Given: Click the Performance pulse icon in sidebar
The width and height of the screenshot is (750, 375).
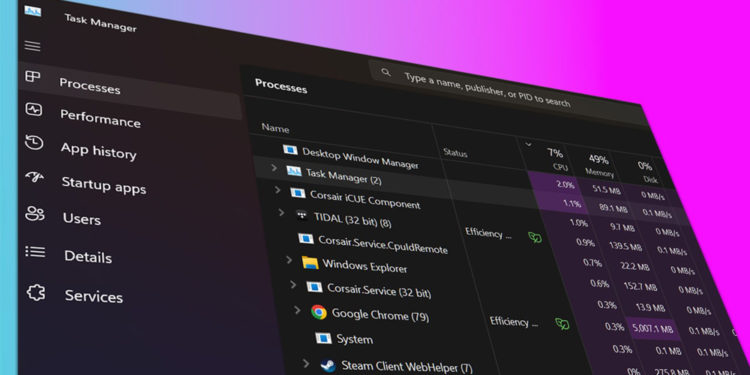Looking at the screenshot, I should (33, 110).
